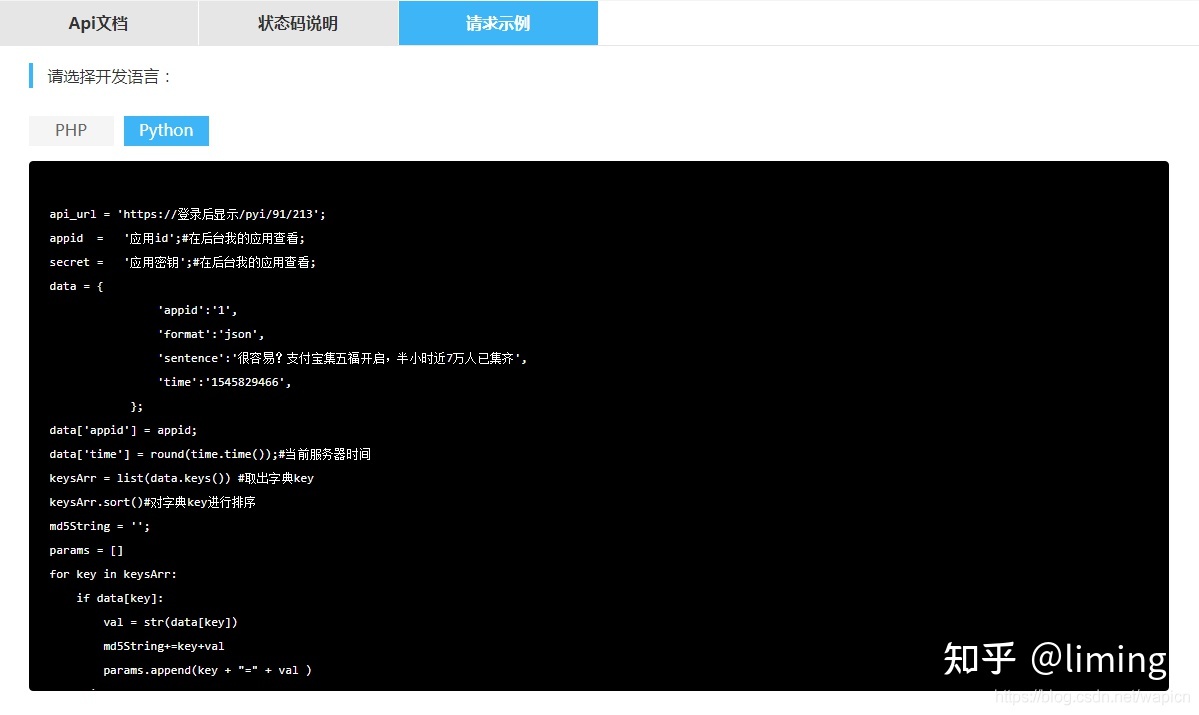
Task: Click the data['time'] round(time.time()) line
Action: point(210,454)
